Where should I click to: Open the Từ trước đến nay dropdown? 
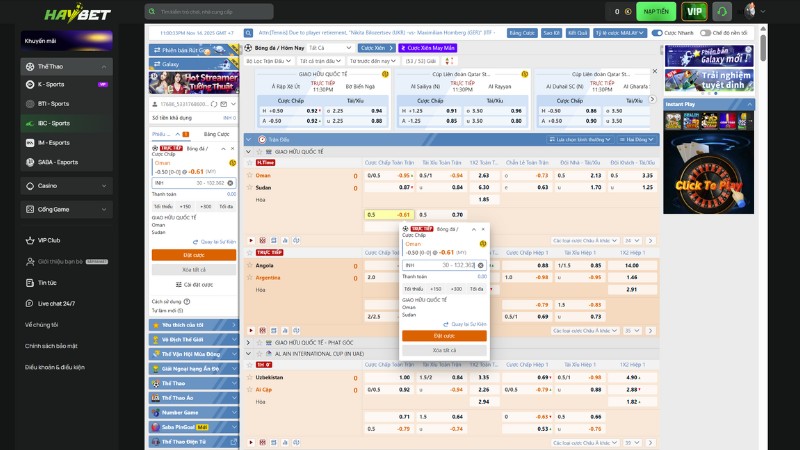[x=373, y=61]
